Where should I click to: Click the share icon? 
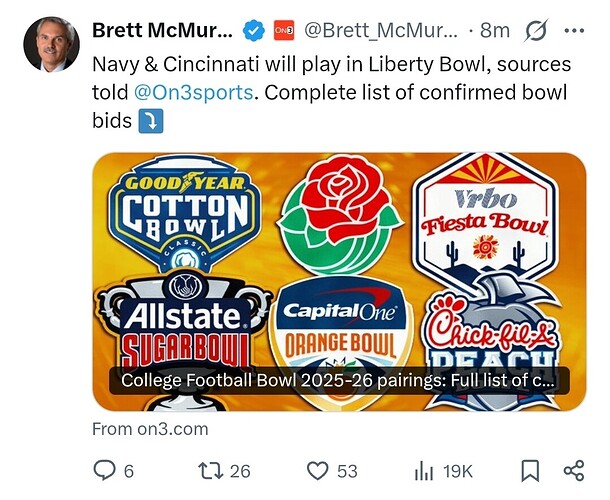pos(574,470)
